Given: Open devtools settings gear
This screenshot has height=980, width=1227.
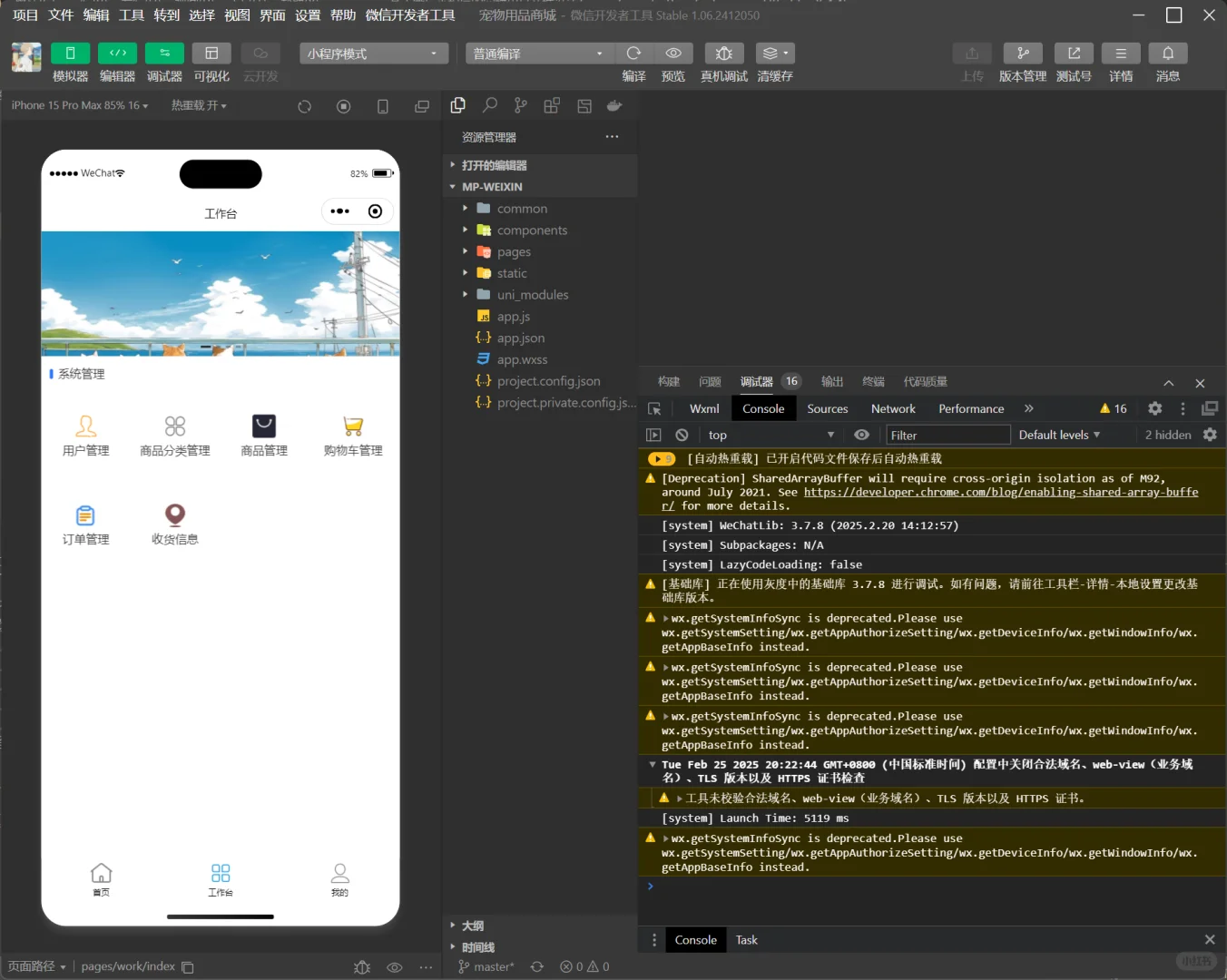Looking at the screenshot, I should point(1155,409).
